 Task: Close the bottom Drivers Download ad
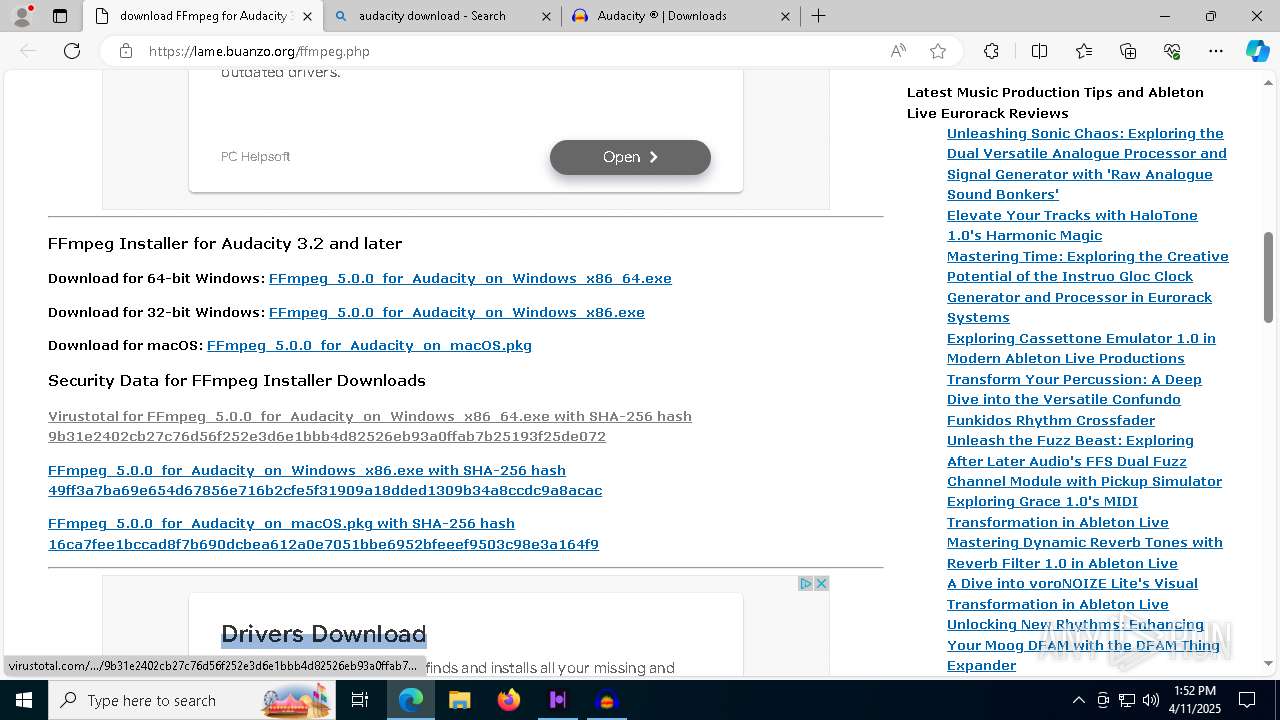(821, 583)
